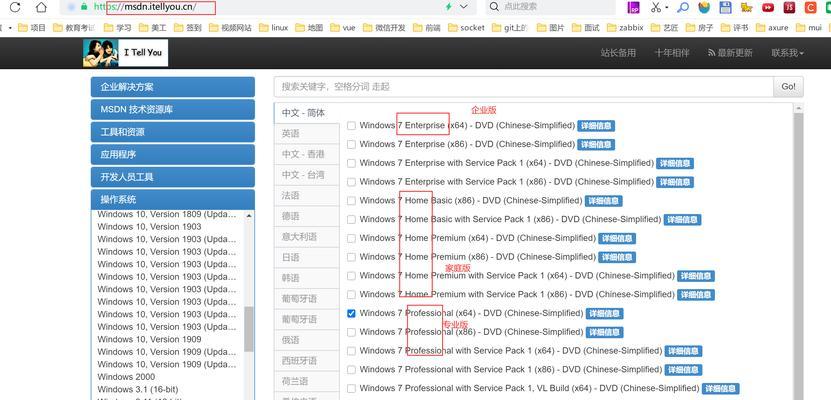Click the dark red JS extension icon

[x=790, y=7]
